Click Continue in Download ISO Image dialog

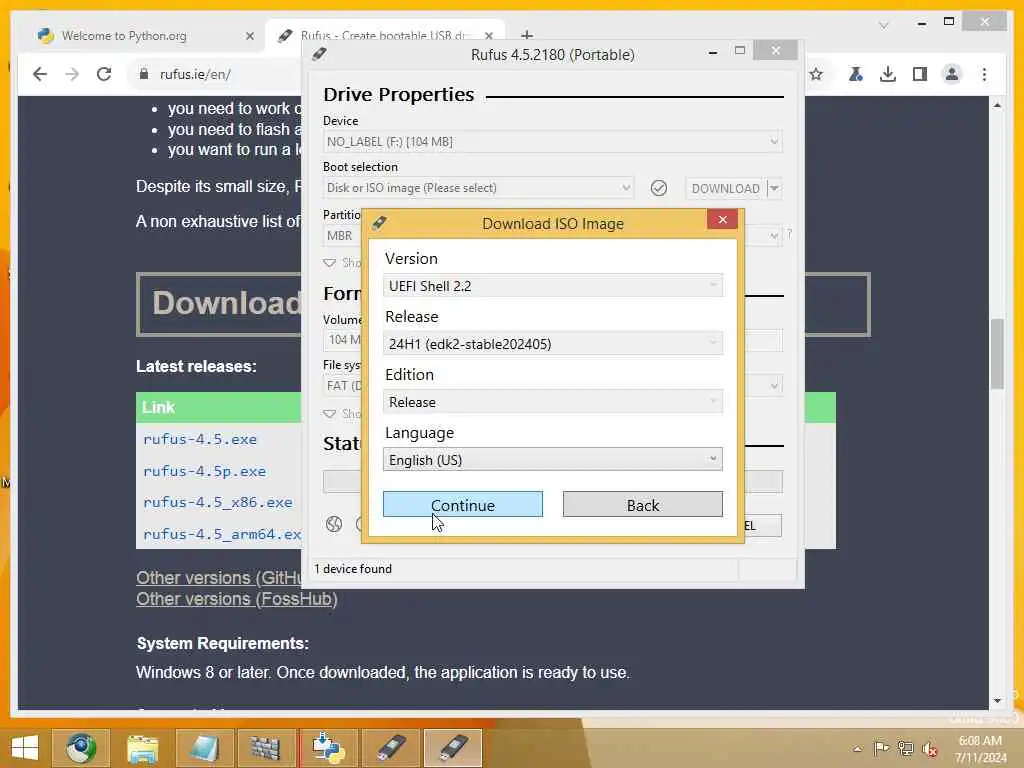(462, 504)
